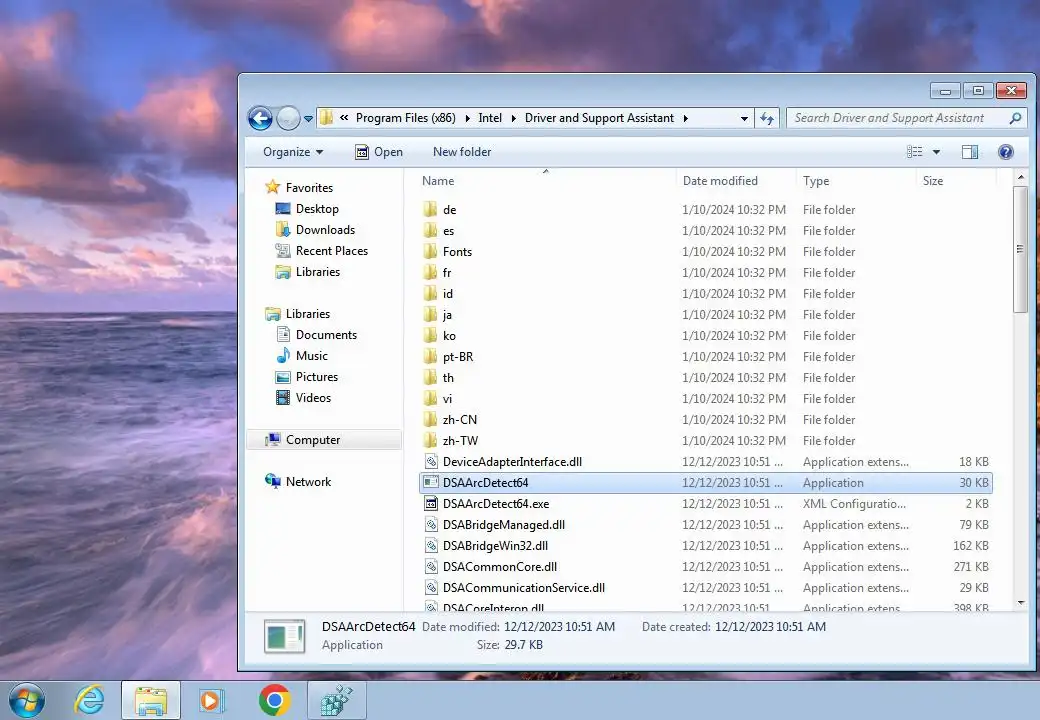Image resolution: width=1040 pixels, height=720 pixels.
Task: Show hidden path levels with the double chevron
Action: click(344, 118)
